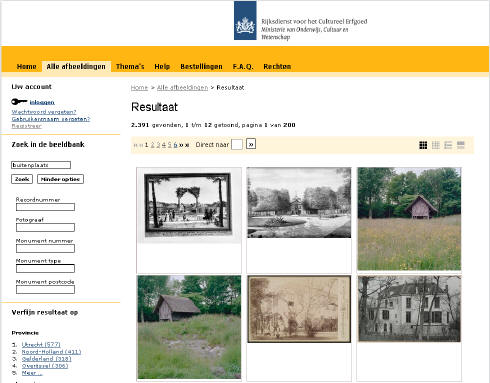Expand more provinces with Meer link
490x383 pixels.
pyautogui.click(x=32, y=373)
